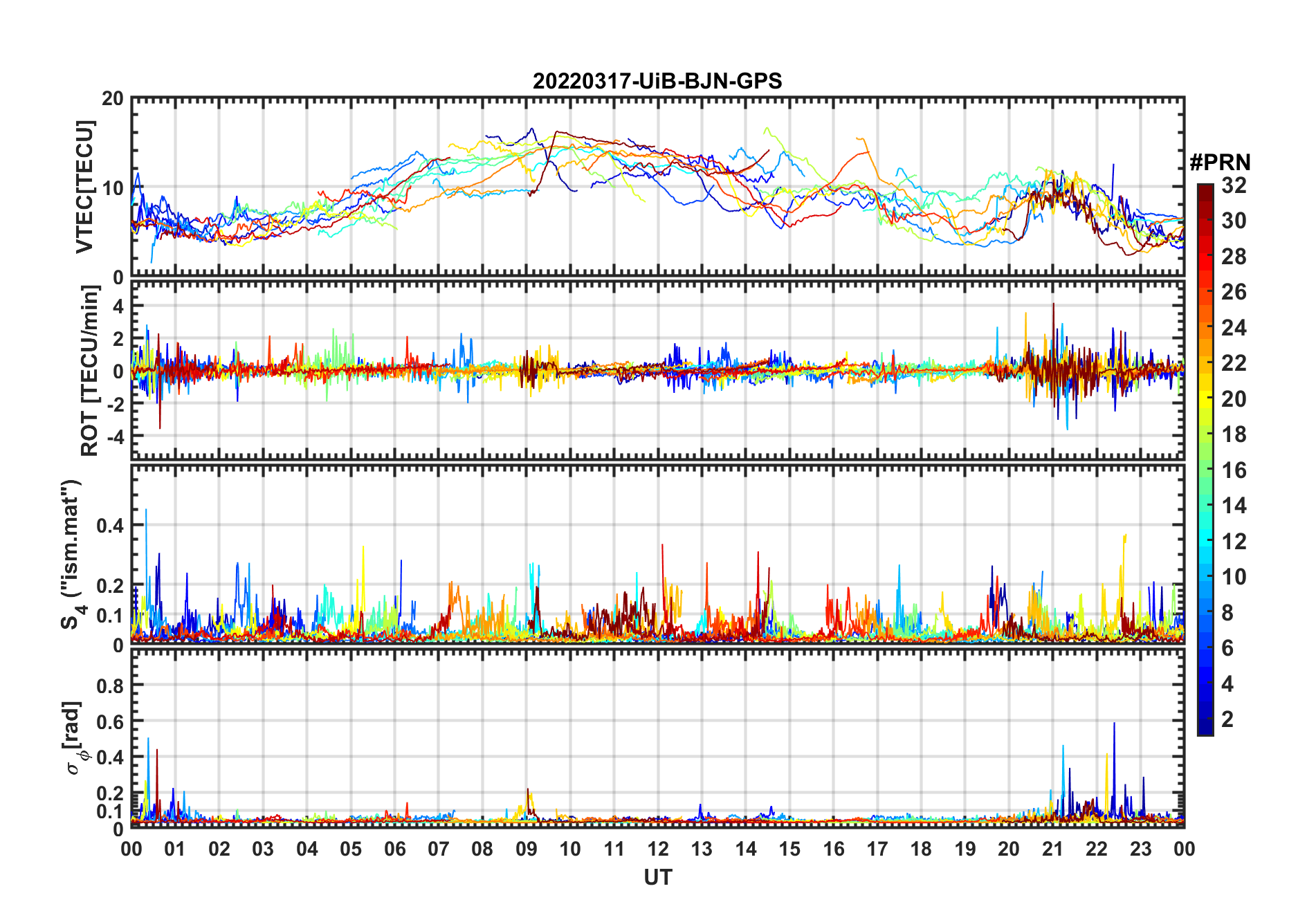Click the PRN colorbar strip

point(1205,459)
